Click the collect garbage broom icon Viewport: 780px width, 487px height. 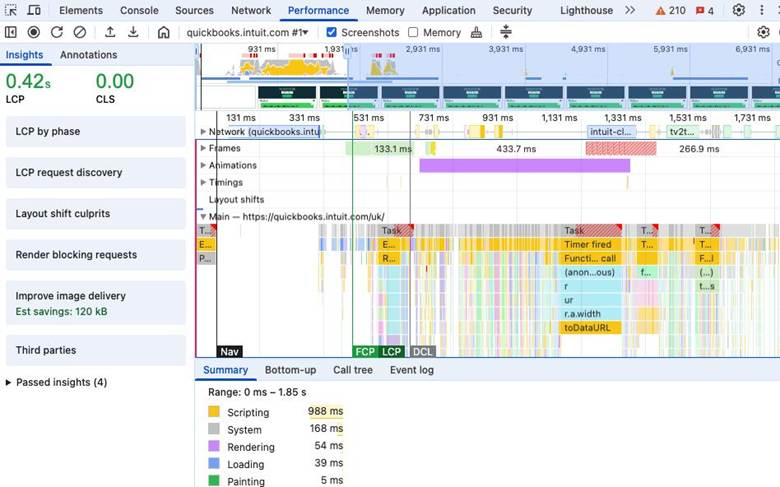point(476,32)
